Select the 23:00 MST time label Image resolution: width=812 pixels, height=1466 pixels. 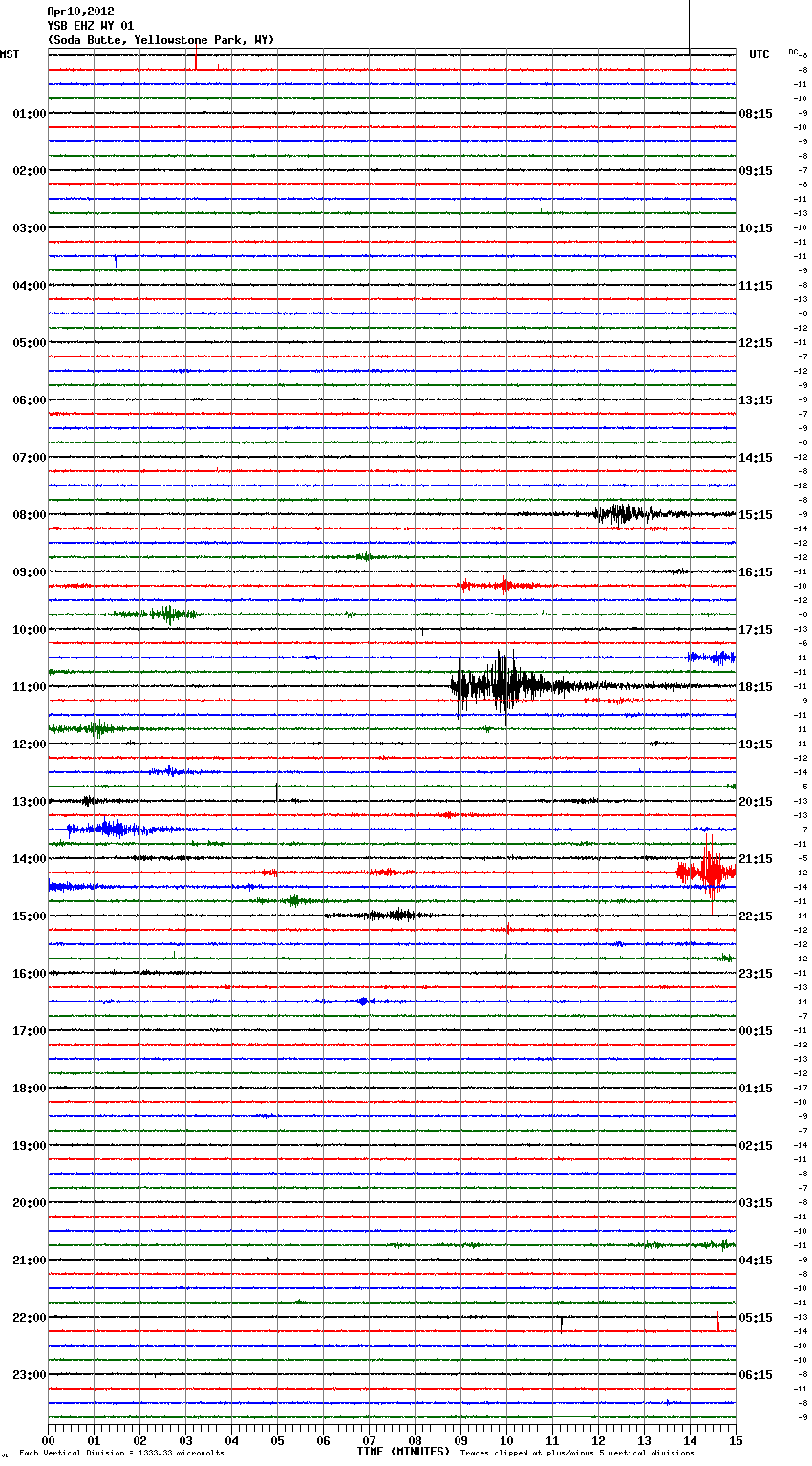29,1375
